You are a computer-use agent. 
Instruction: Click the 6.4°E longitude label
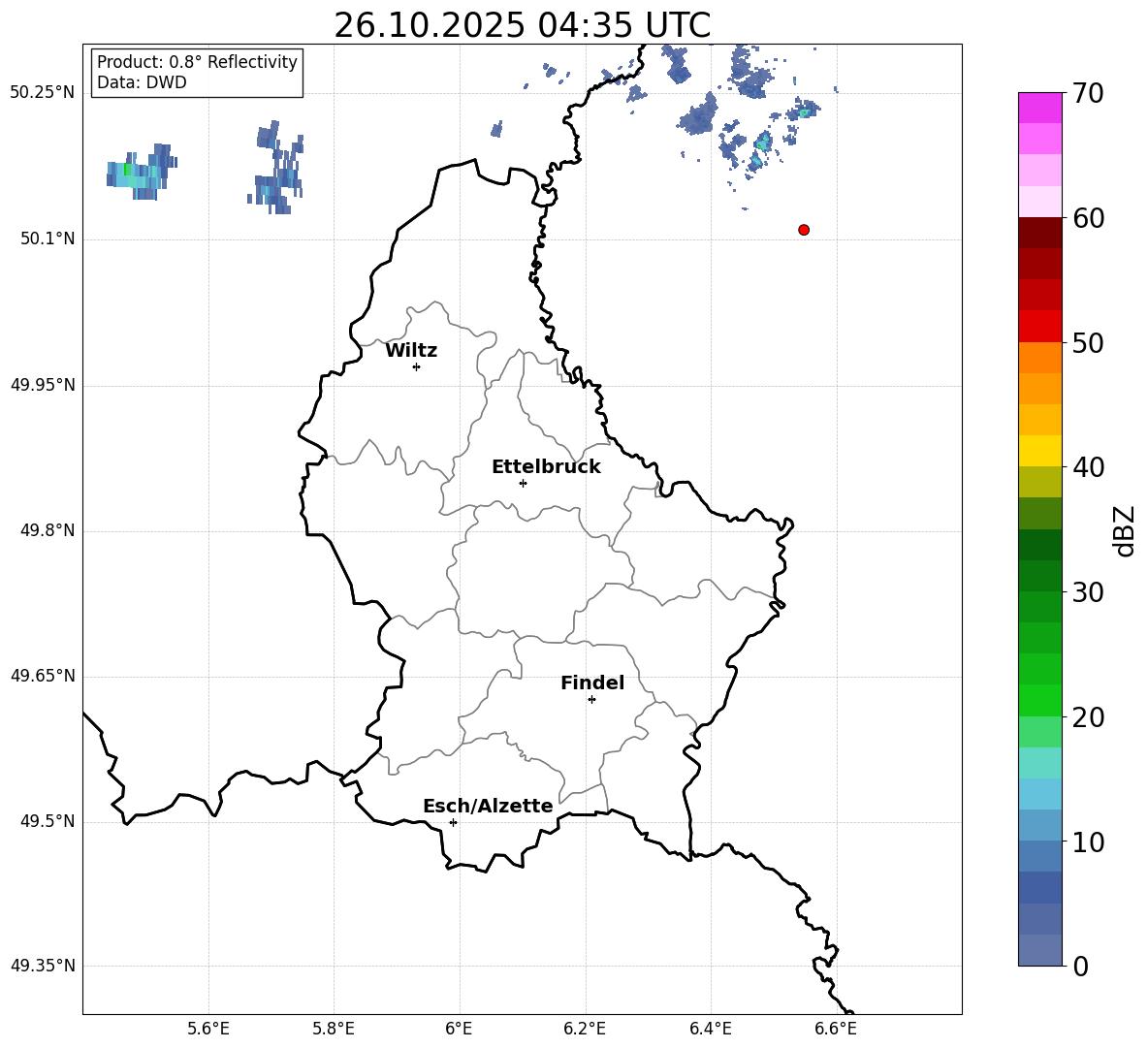pos(711,1029)
